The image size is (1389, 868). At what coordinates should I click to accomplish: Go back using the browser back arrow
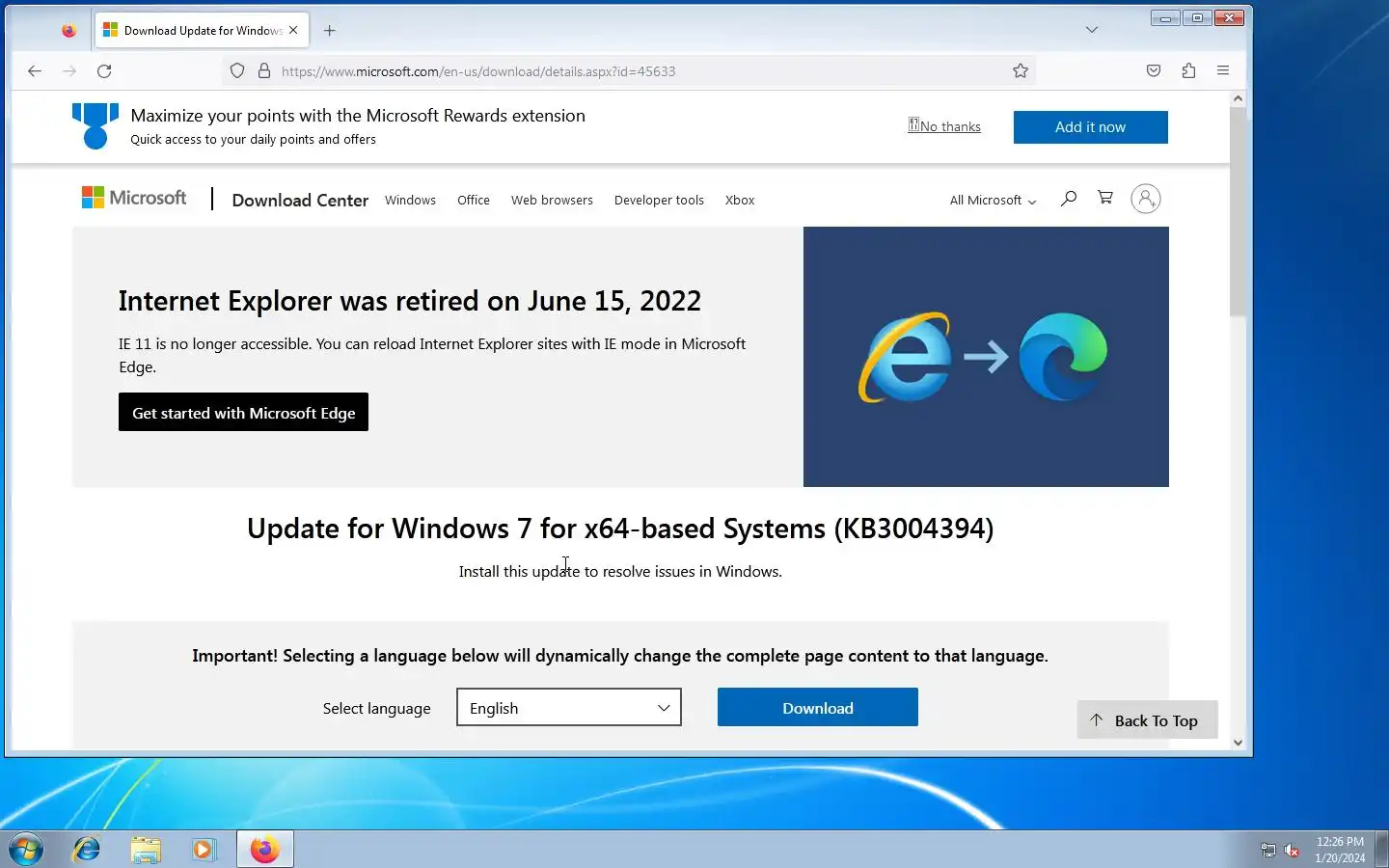click(x=35, y=70)
